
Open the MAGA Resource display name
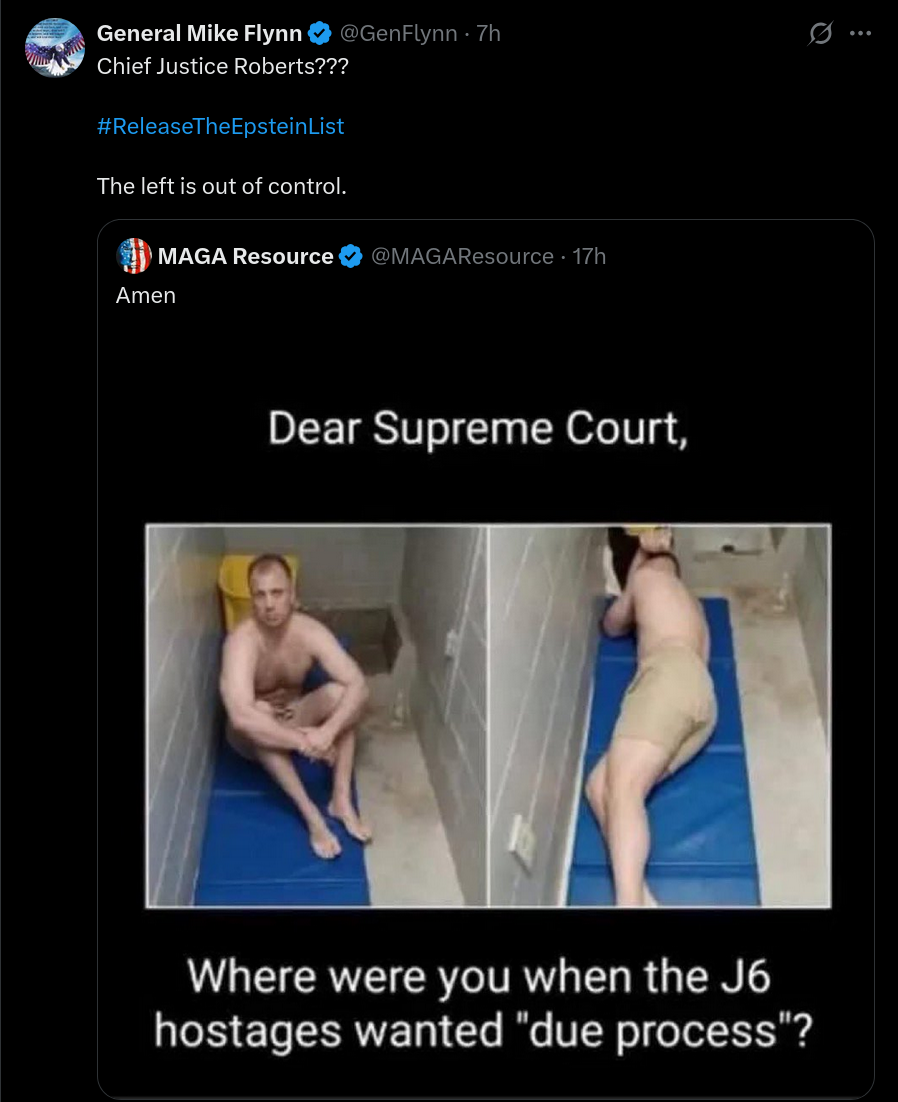pyautogui.click(x=245, y=257)
